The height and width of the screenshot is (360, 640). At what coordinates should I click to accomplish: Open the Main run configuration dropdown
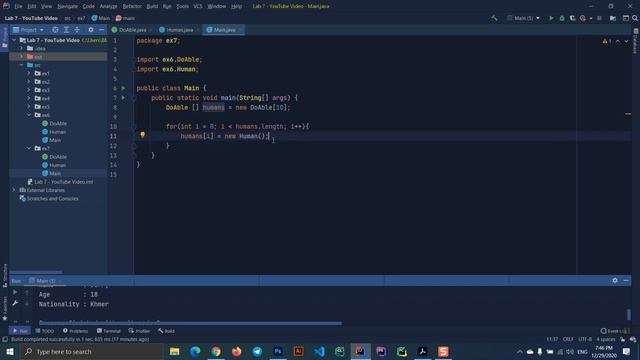tap(524, 18)
